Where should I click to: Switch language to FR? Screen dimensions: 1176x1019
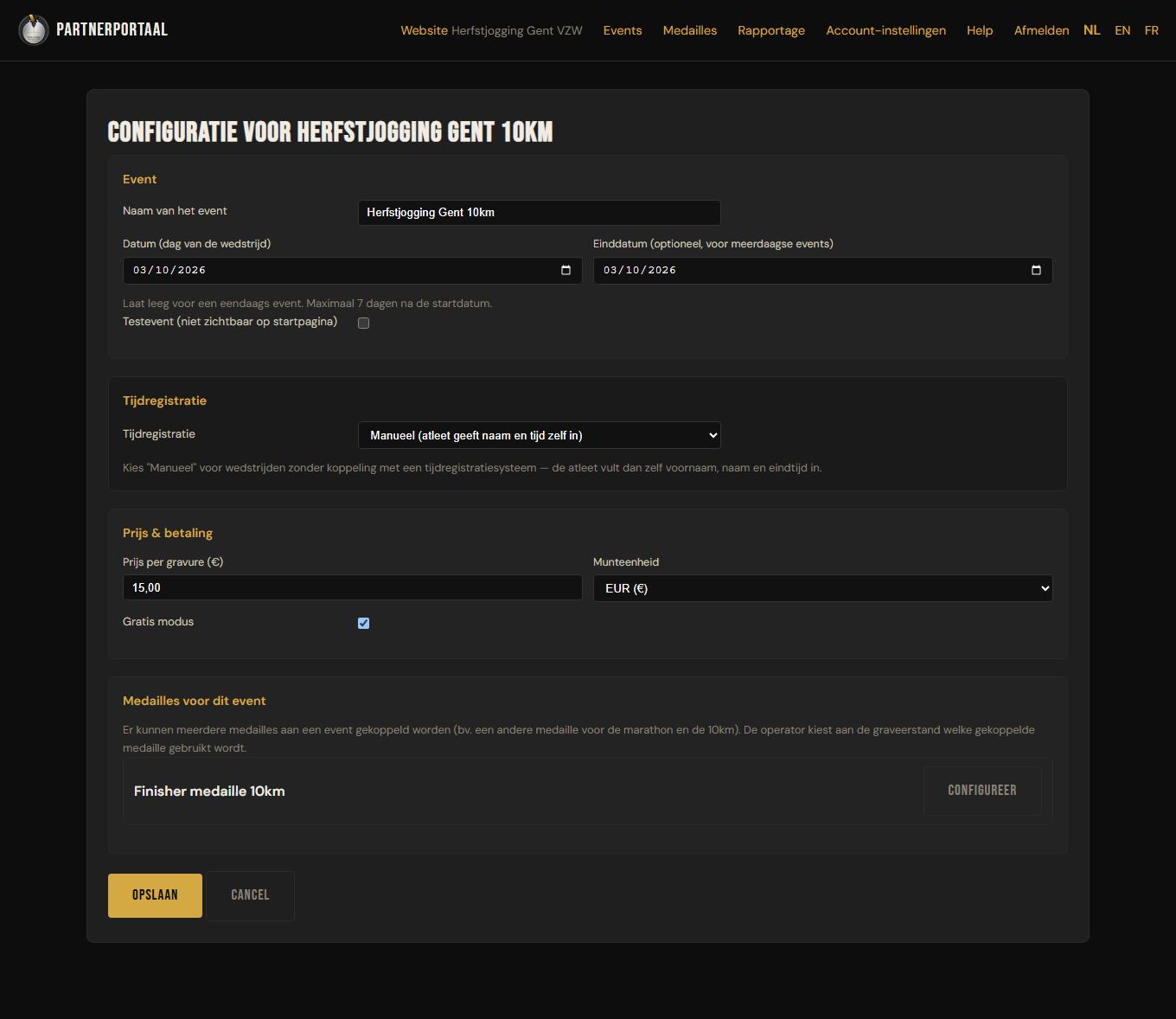click(x=1152, y=30)
